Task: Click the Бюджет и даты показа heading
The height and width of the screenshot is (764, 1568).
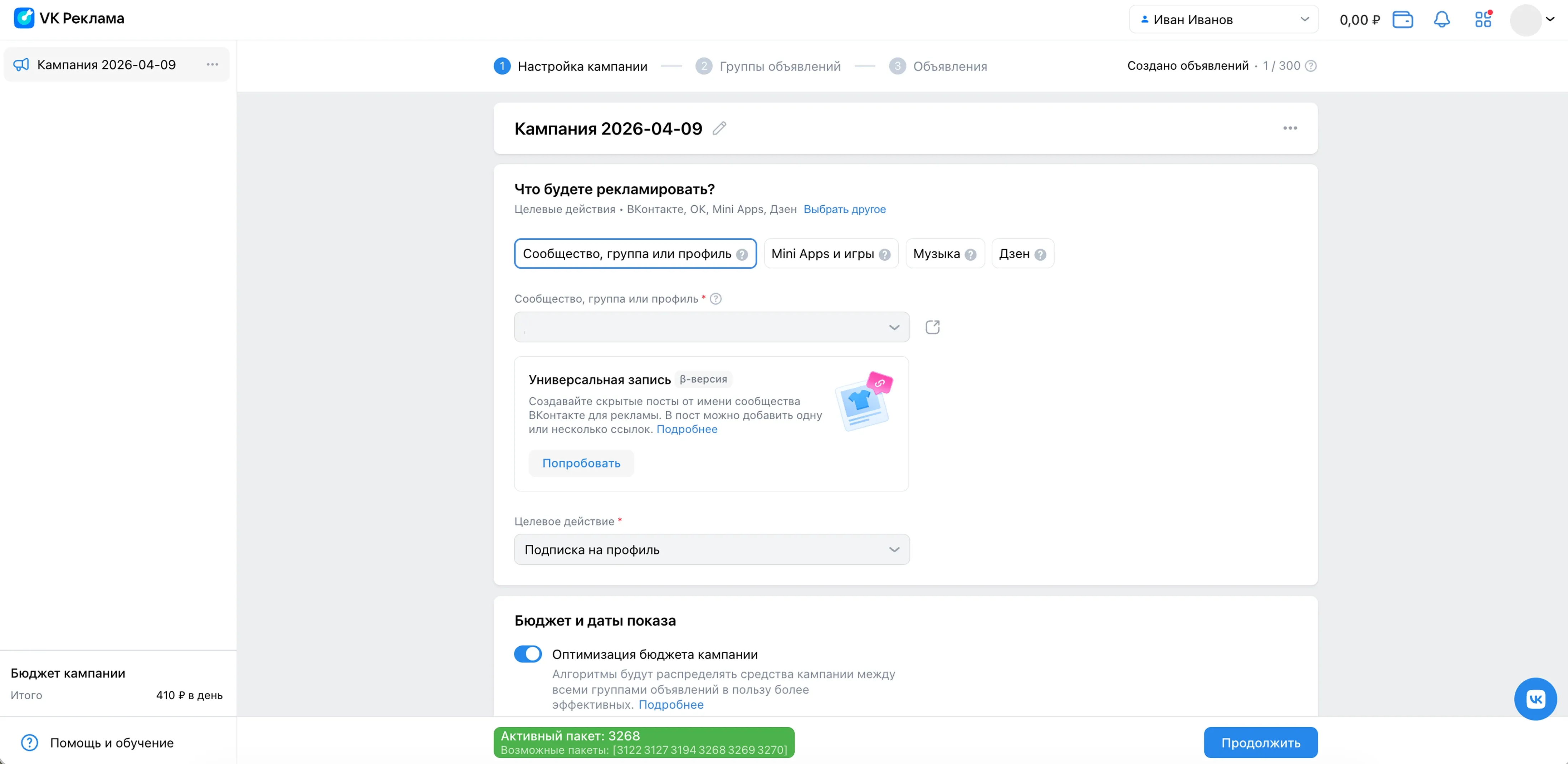Action: click(595, 620)
